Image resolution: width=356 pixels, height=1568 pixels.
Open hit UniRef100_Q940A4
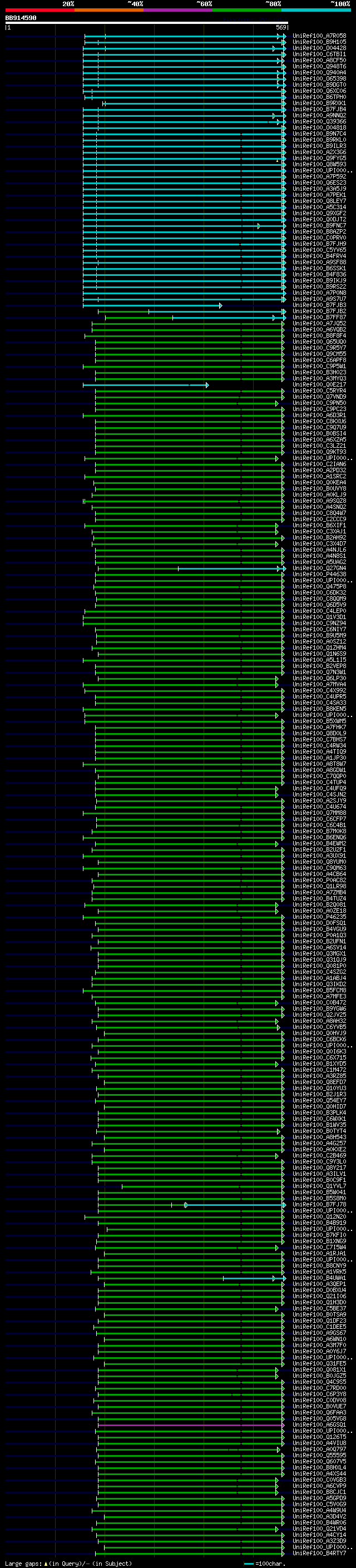[x=319, y=72]
